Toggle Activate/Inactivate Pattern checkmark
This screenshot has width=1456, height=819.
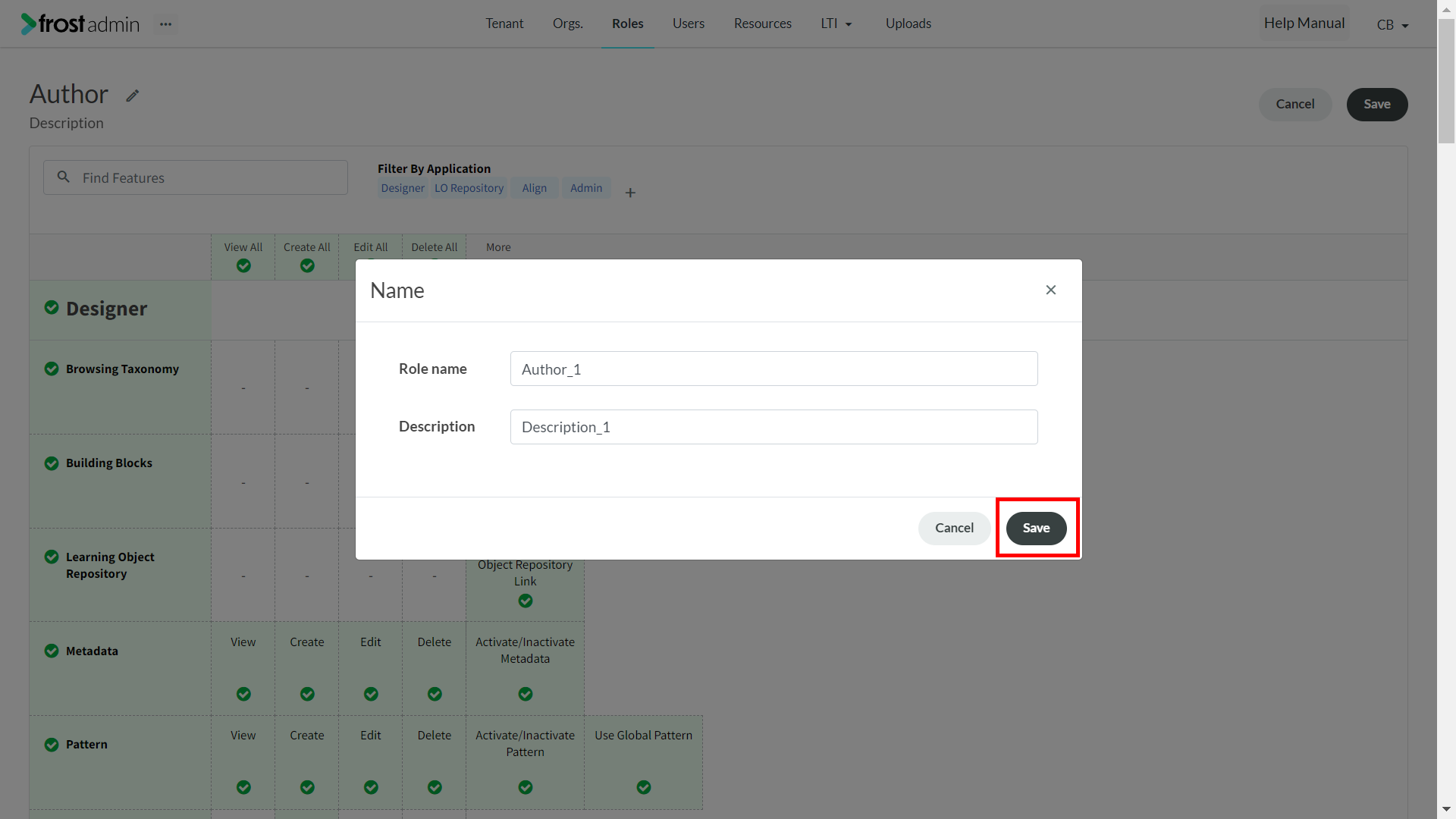point(526,787)
